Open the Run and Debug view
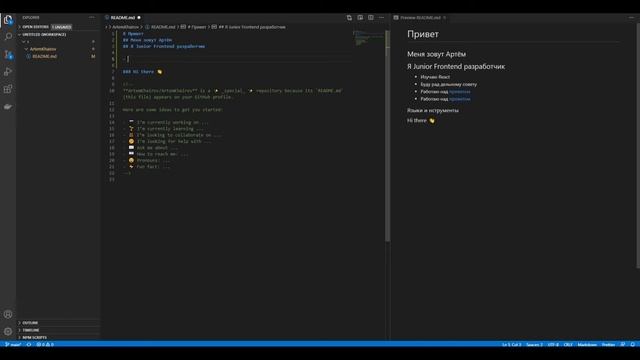Image resolution: width=640 pixels, height=360 pixels. tap(8, 72)
